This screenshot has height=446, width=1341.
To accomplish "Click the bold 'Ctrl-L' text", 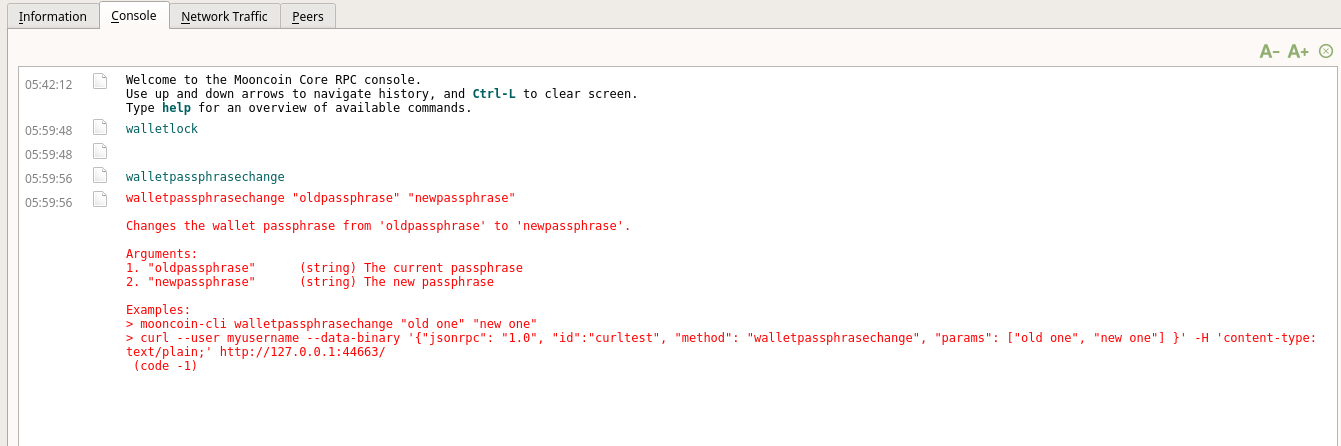I will 494,94.
